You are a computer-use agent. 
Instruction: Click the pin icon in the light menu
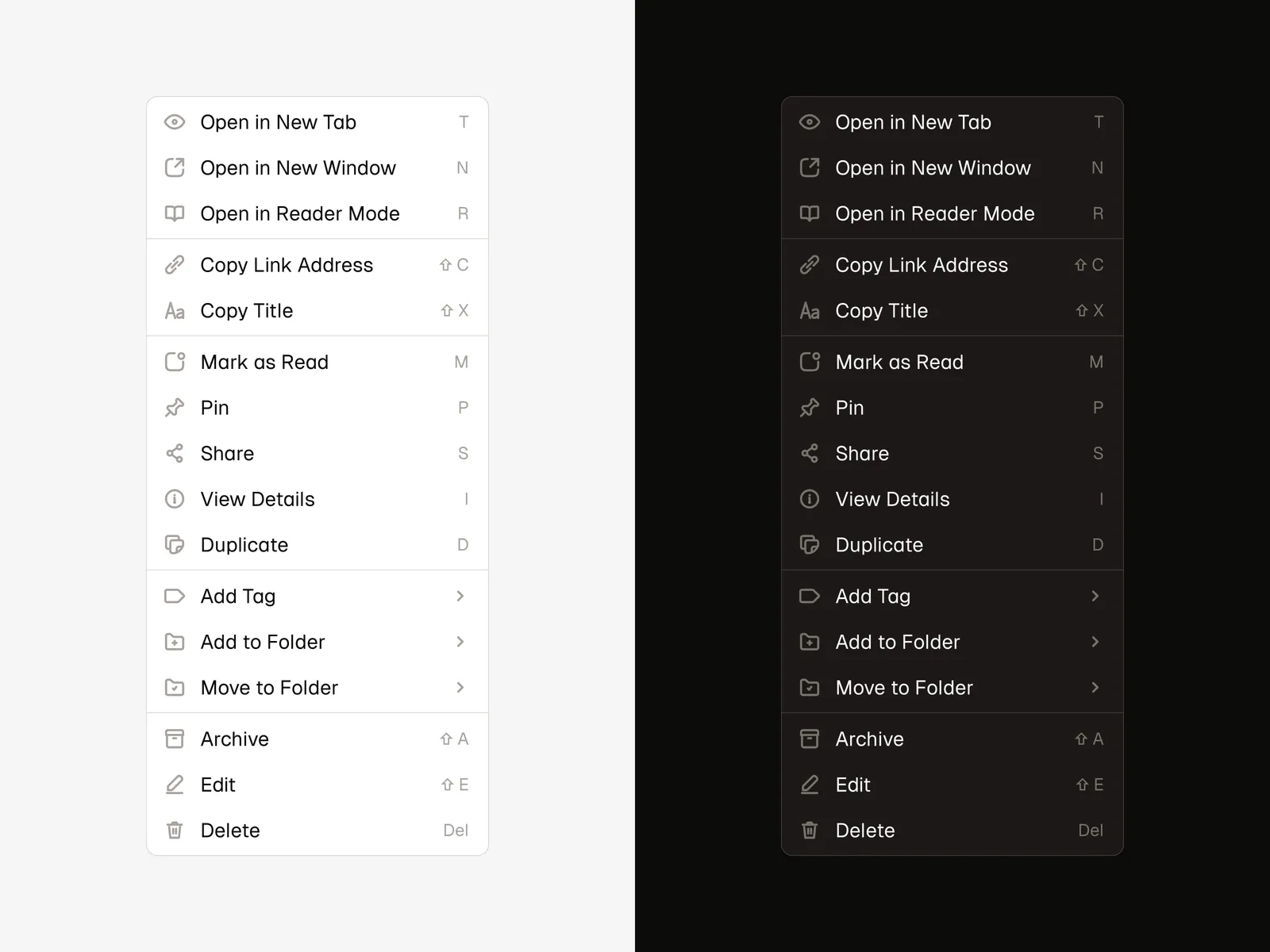[175, 408]
